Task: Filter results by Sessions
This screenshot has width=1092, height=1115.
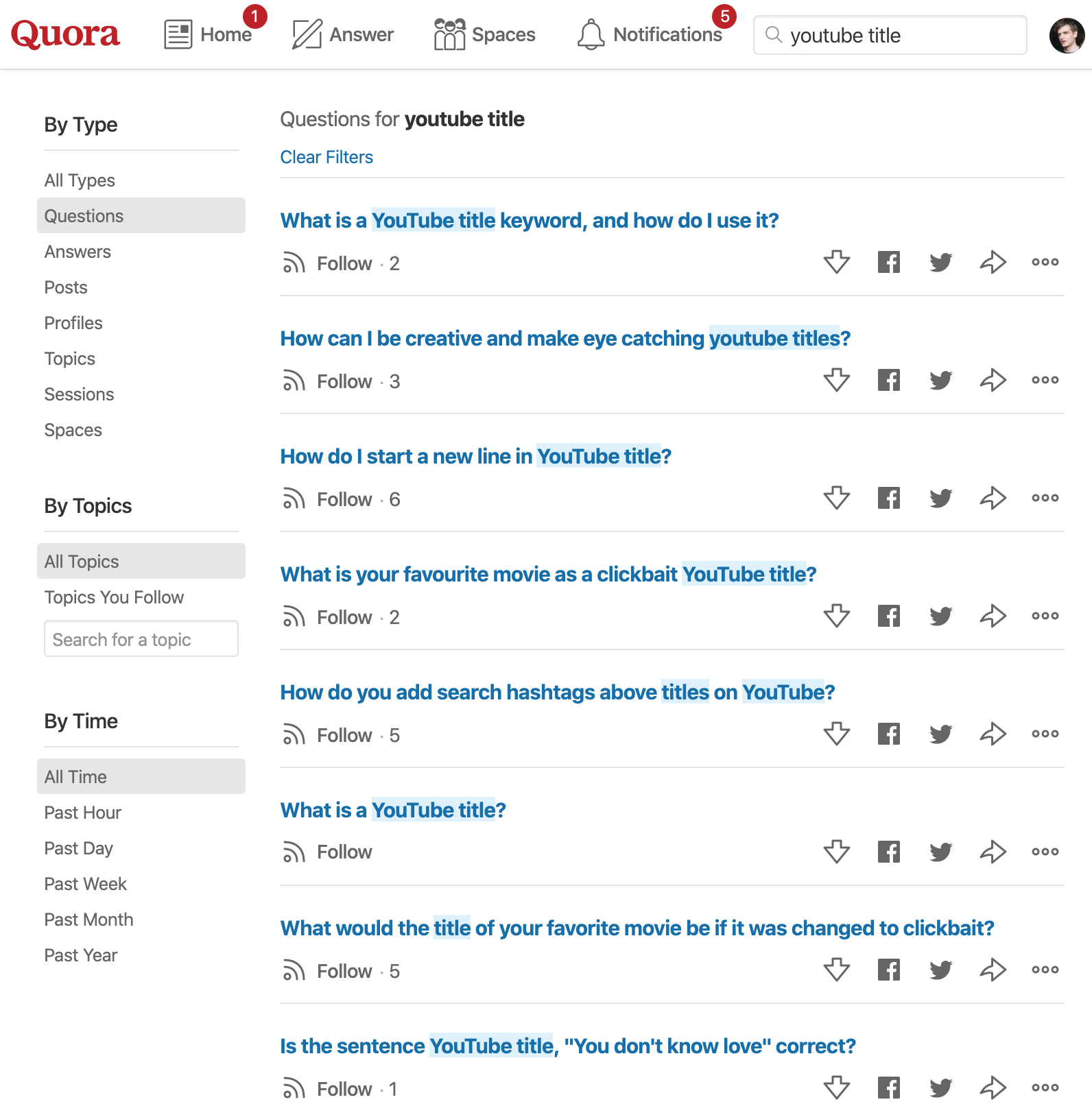Action: point(79,394)
